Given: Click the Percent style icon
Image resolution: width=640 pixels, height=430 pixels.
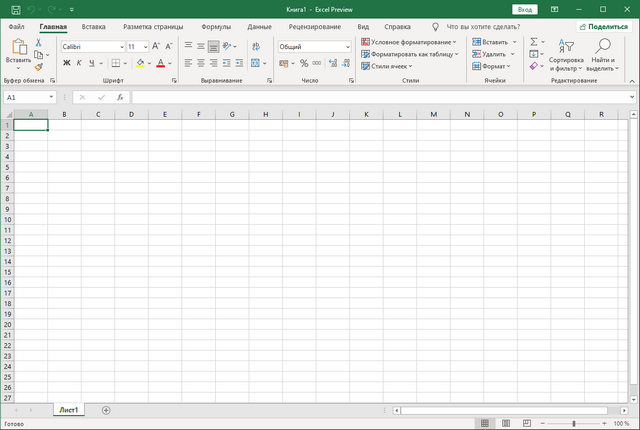Looking at the screenshot, I should tap(304, 63).
